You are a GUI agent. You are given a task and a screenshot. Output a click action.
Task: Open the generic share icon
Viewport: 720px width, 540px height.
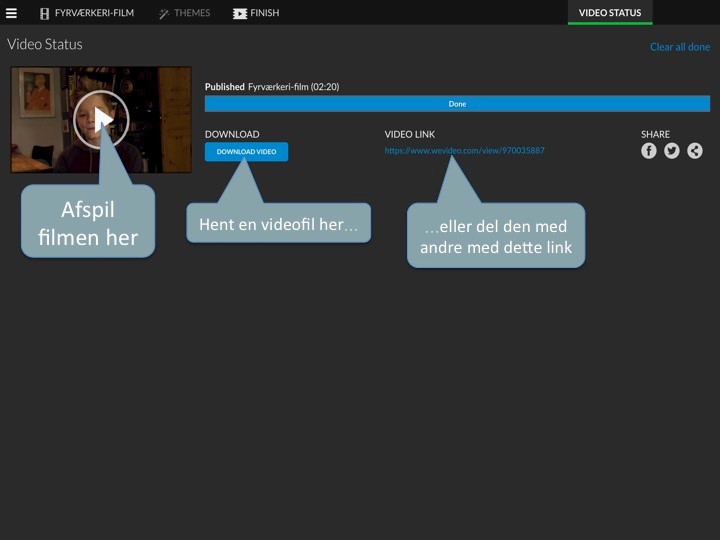point(695,151)
